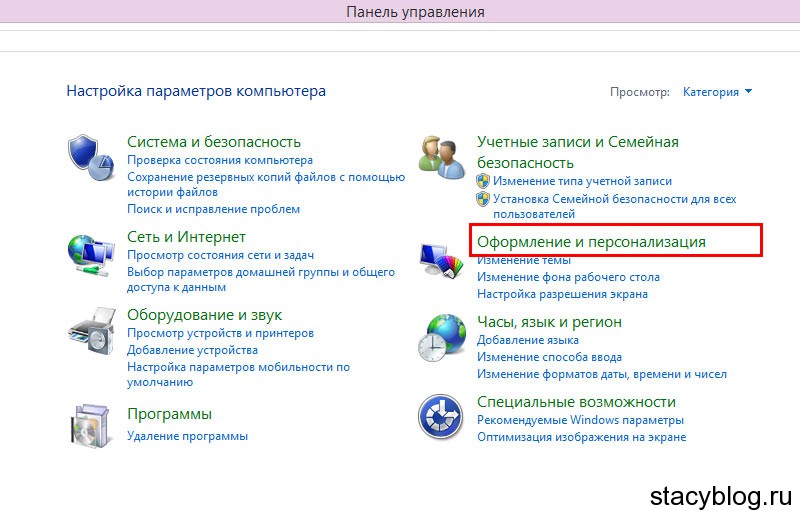Click Изменение фона рабочего стола link
Screen dimensions: 800x520
coord(568,277)
